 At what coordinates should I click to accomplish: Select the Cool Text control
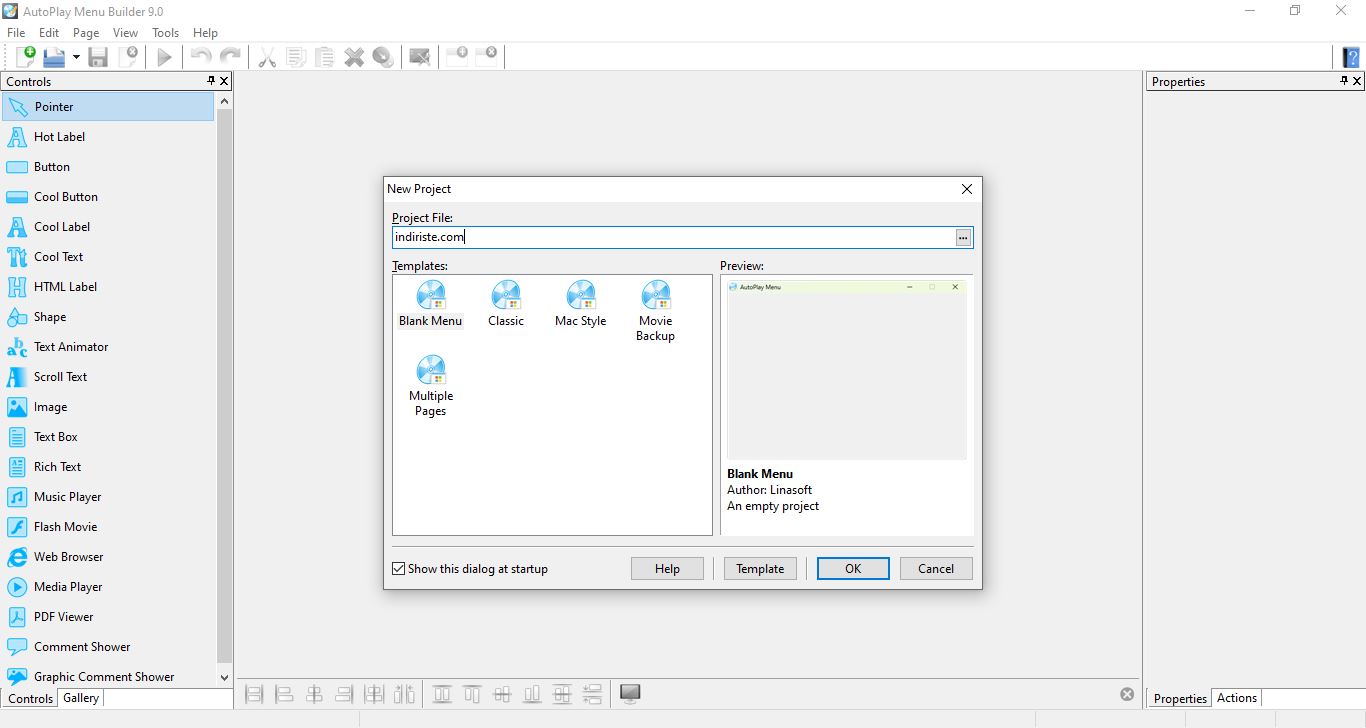click(x=108, y=257)
